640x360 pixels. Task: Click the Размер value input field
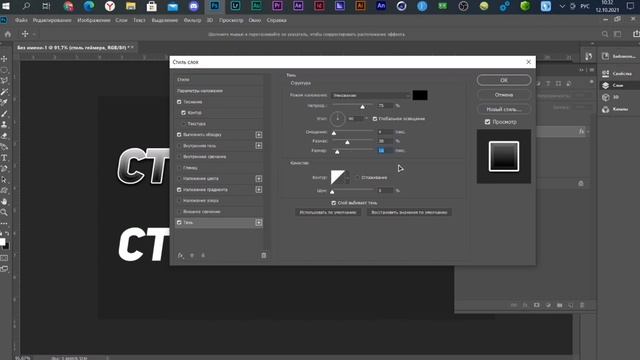[385, 151]
